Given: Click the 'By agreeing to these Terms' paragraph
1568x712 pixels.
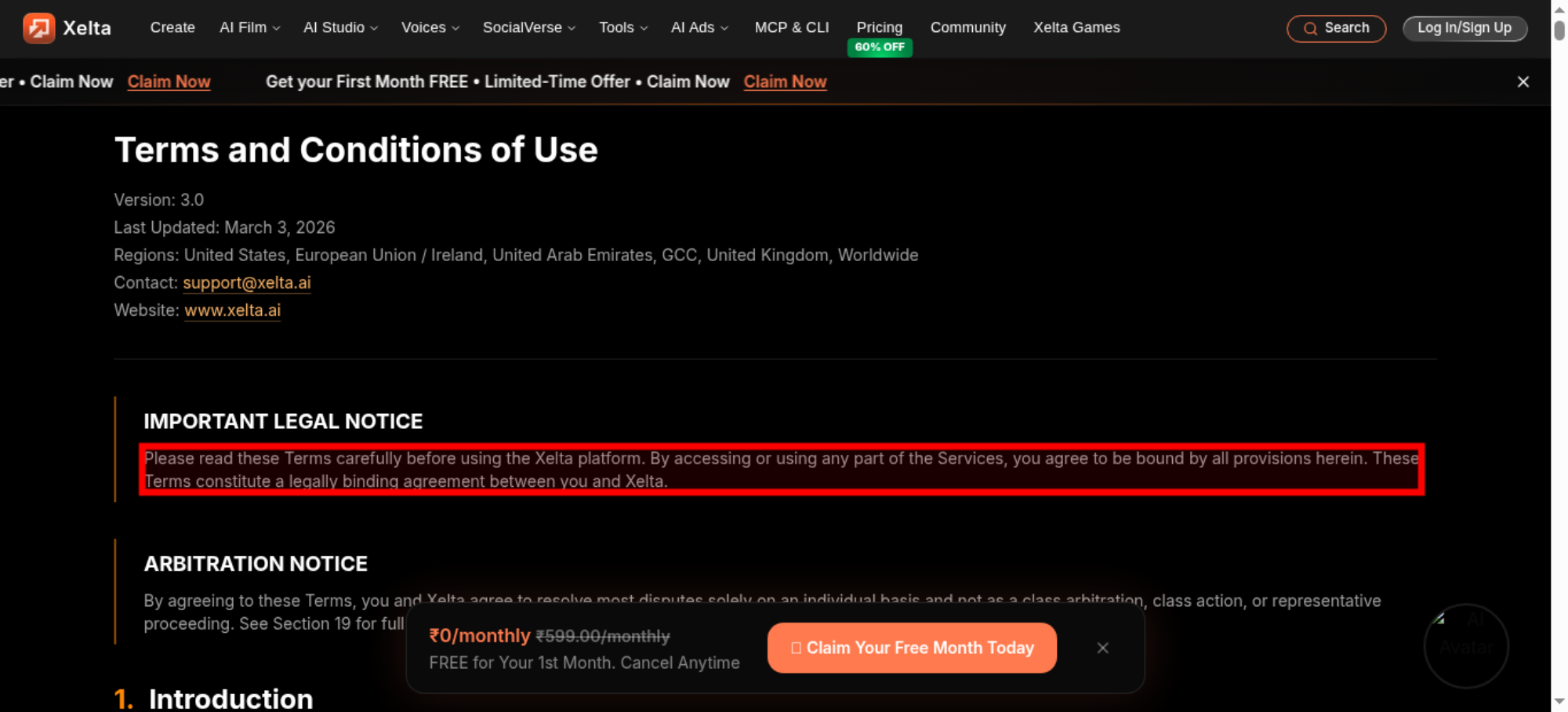Looking at the screenshot, I should (762, 612).
